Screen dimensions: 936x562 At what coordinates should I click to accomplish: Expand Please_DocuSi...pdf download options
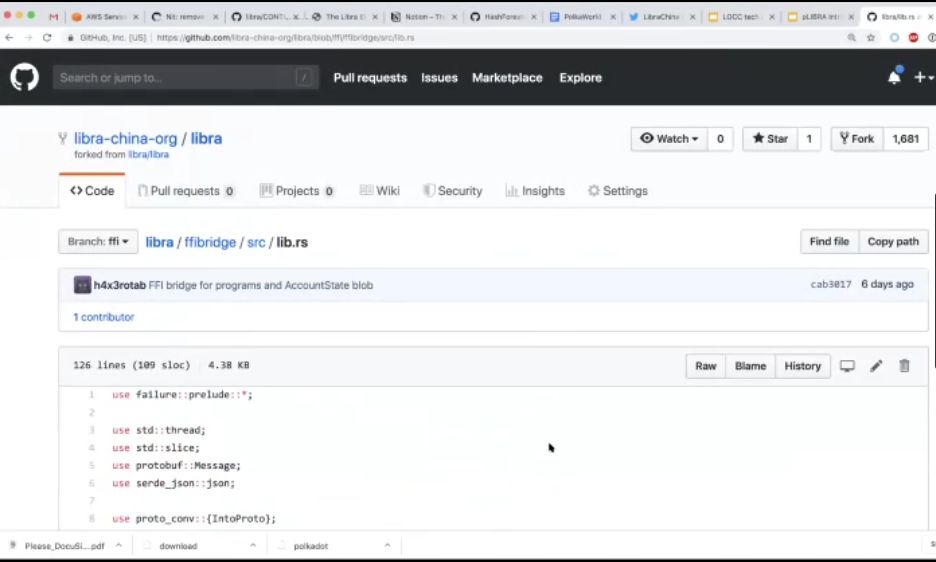tap(119, 545)
